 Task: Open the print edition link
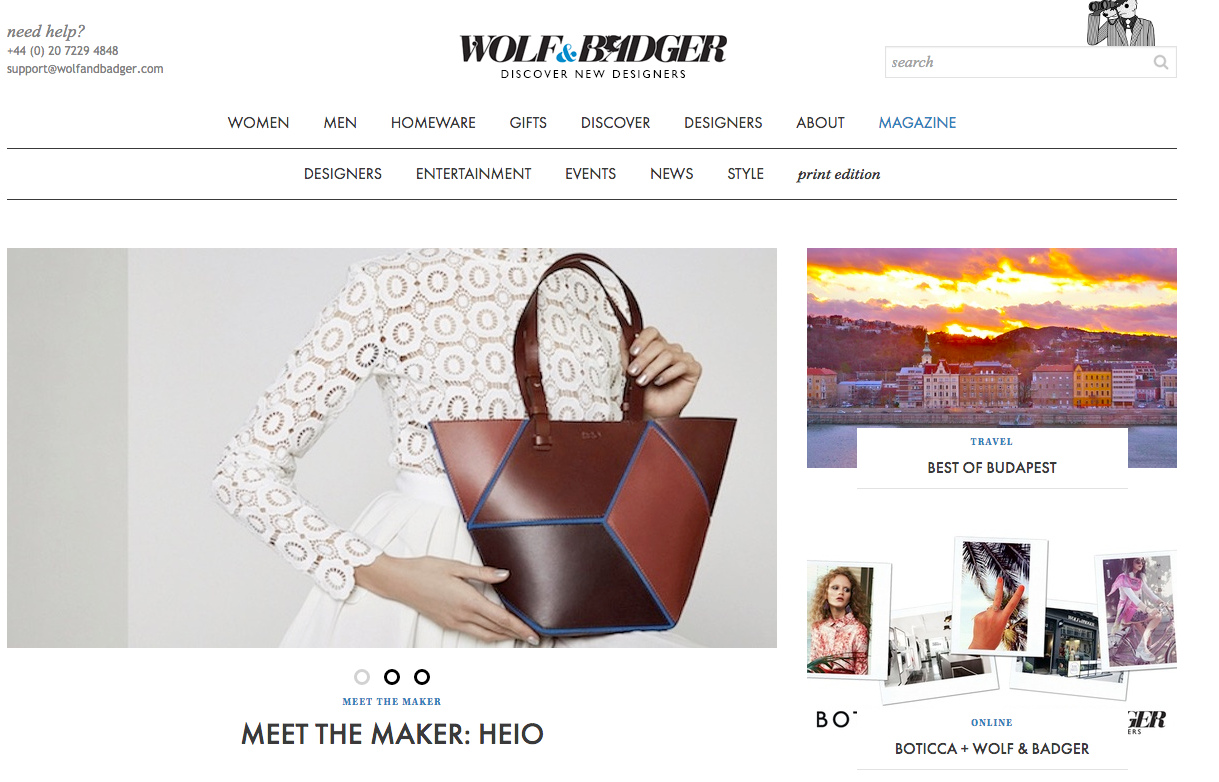point(838,174)
